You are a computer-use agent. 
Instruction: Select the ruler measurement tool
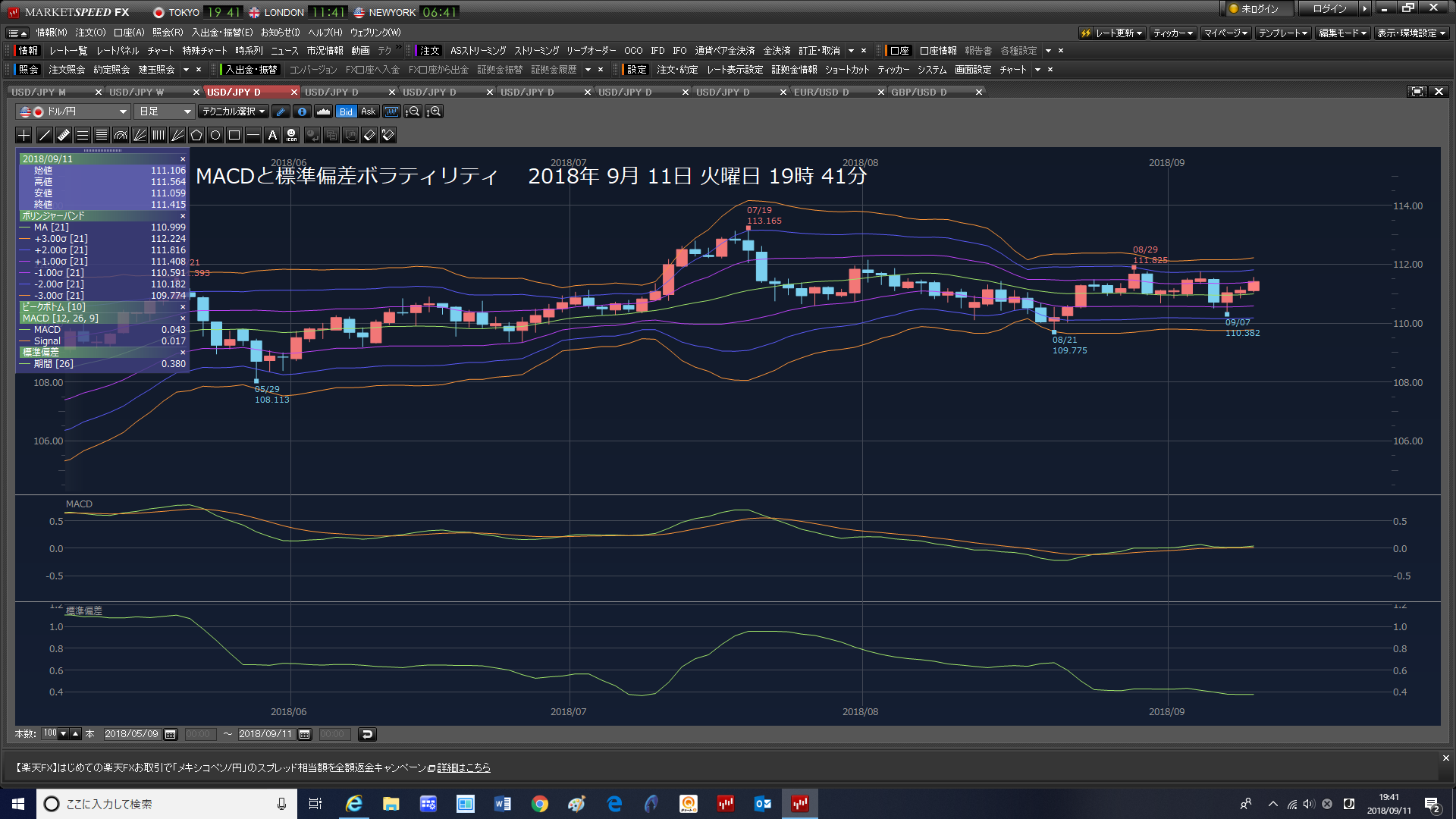coord(64,135)
